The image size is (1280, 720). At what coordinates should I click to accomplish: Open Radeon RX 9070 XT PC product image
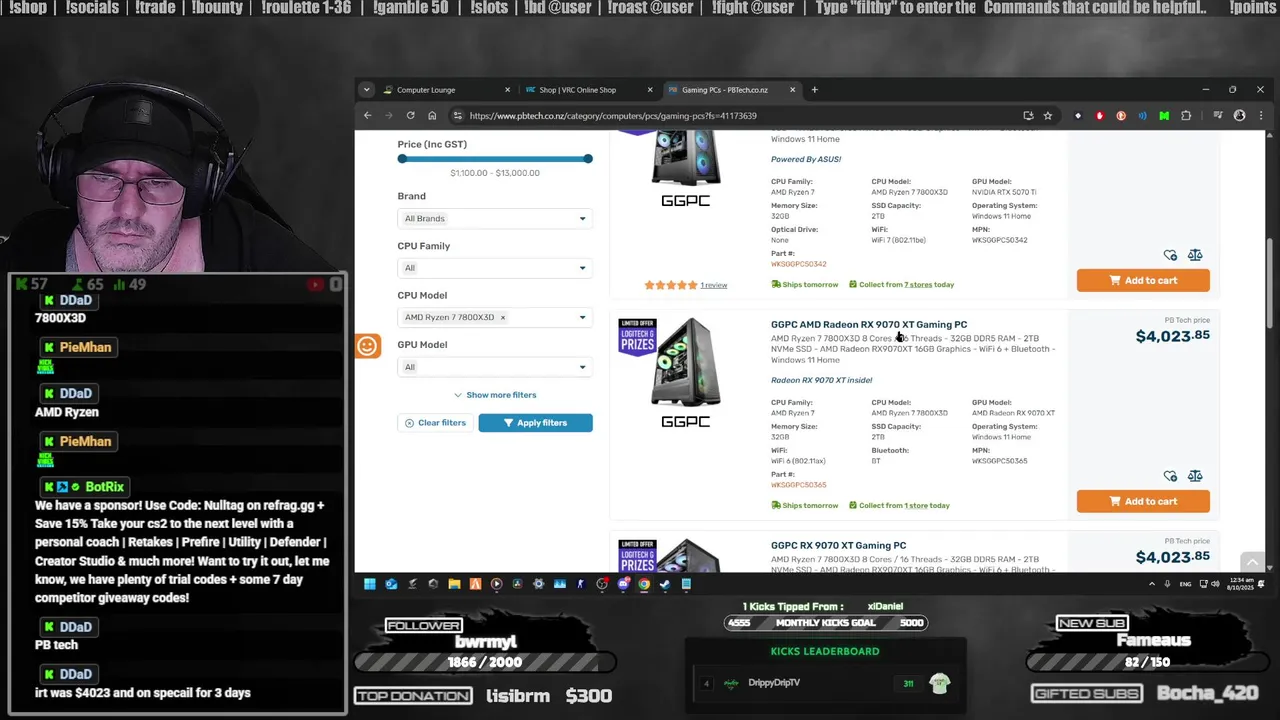tap(685, 362)
